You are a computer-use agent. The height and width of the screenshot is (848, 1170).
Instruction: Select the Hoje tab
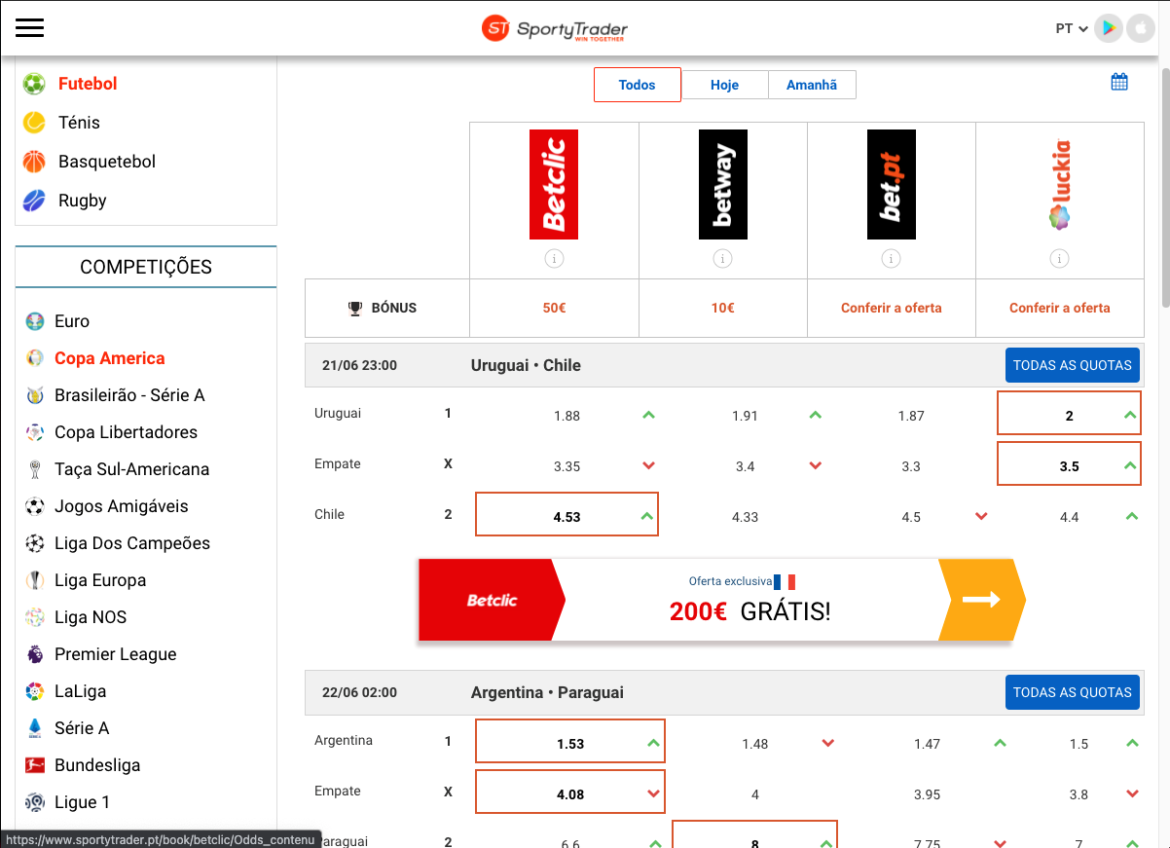(x=725, y=84)
